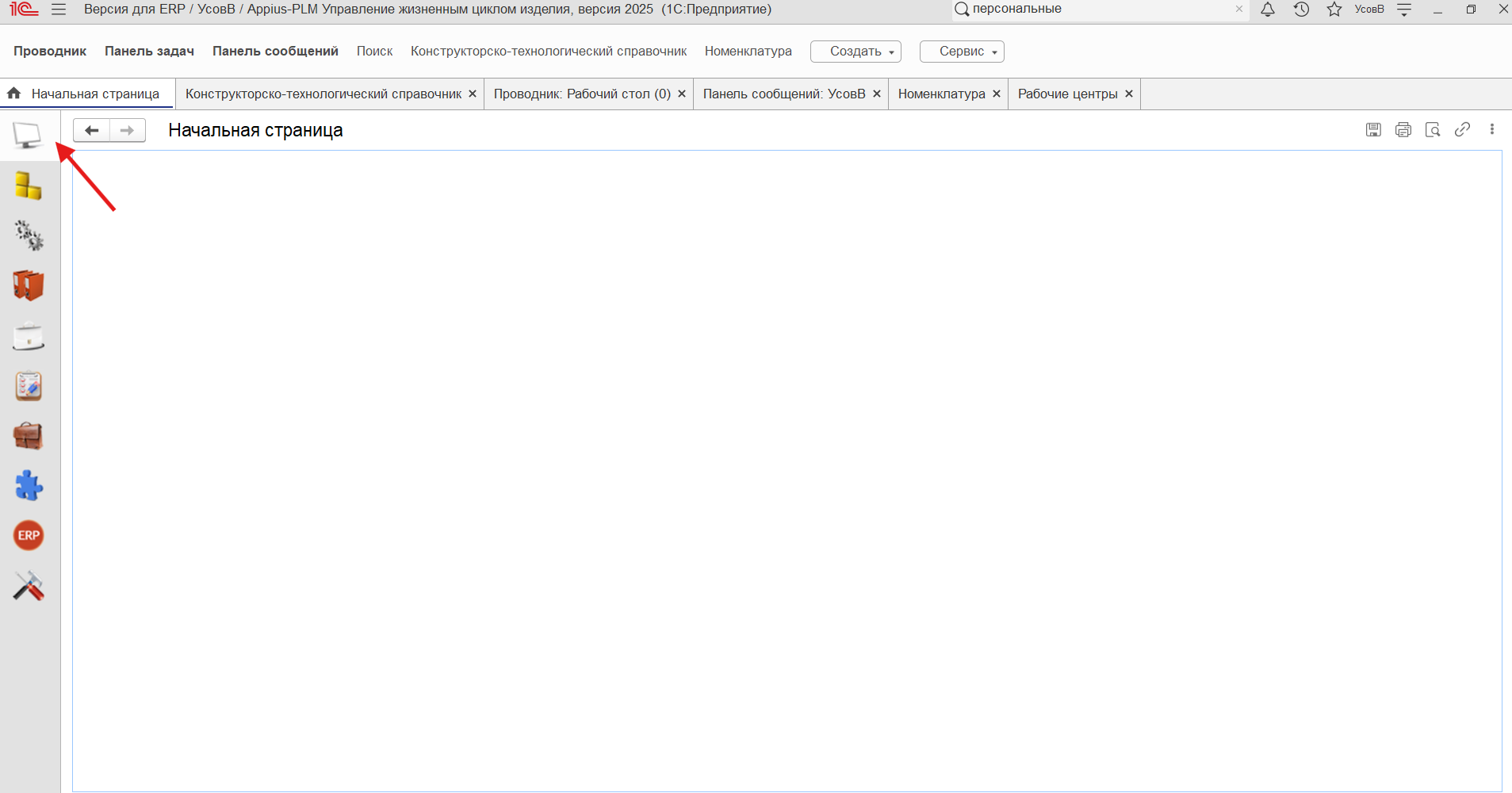
Task: Switch to the Рабочие центры tab
Action: click(1068, 94)
